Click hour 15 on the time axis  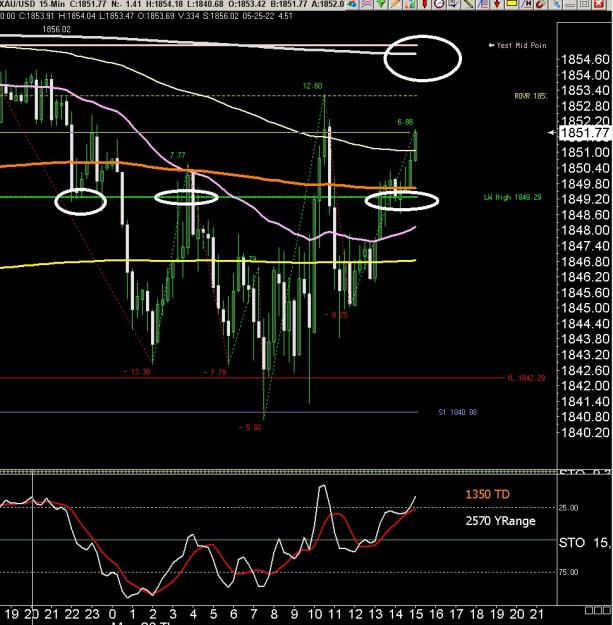[416, 614]
